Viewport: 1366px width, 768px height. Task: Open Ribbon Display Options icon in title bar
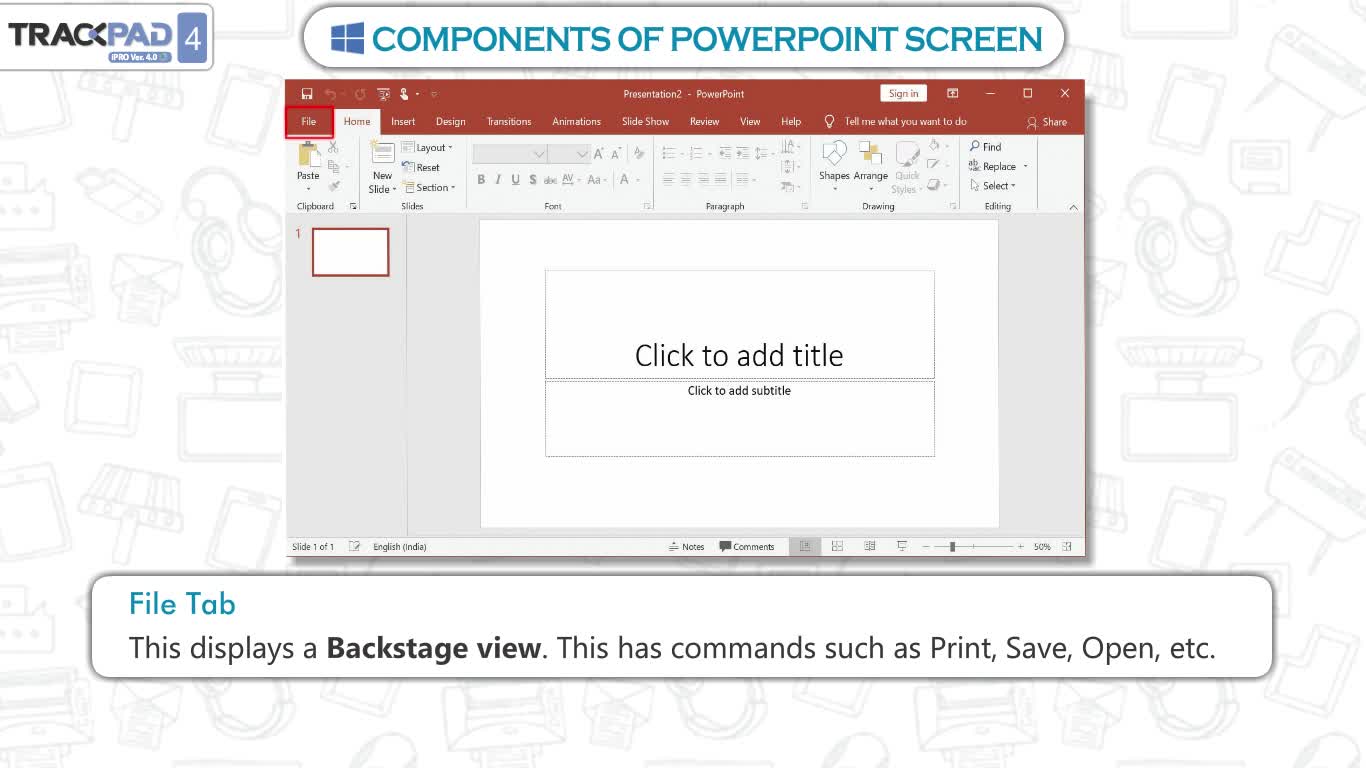pyautogui.click(x=953, y=93)
